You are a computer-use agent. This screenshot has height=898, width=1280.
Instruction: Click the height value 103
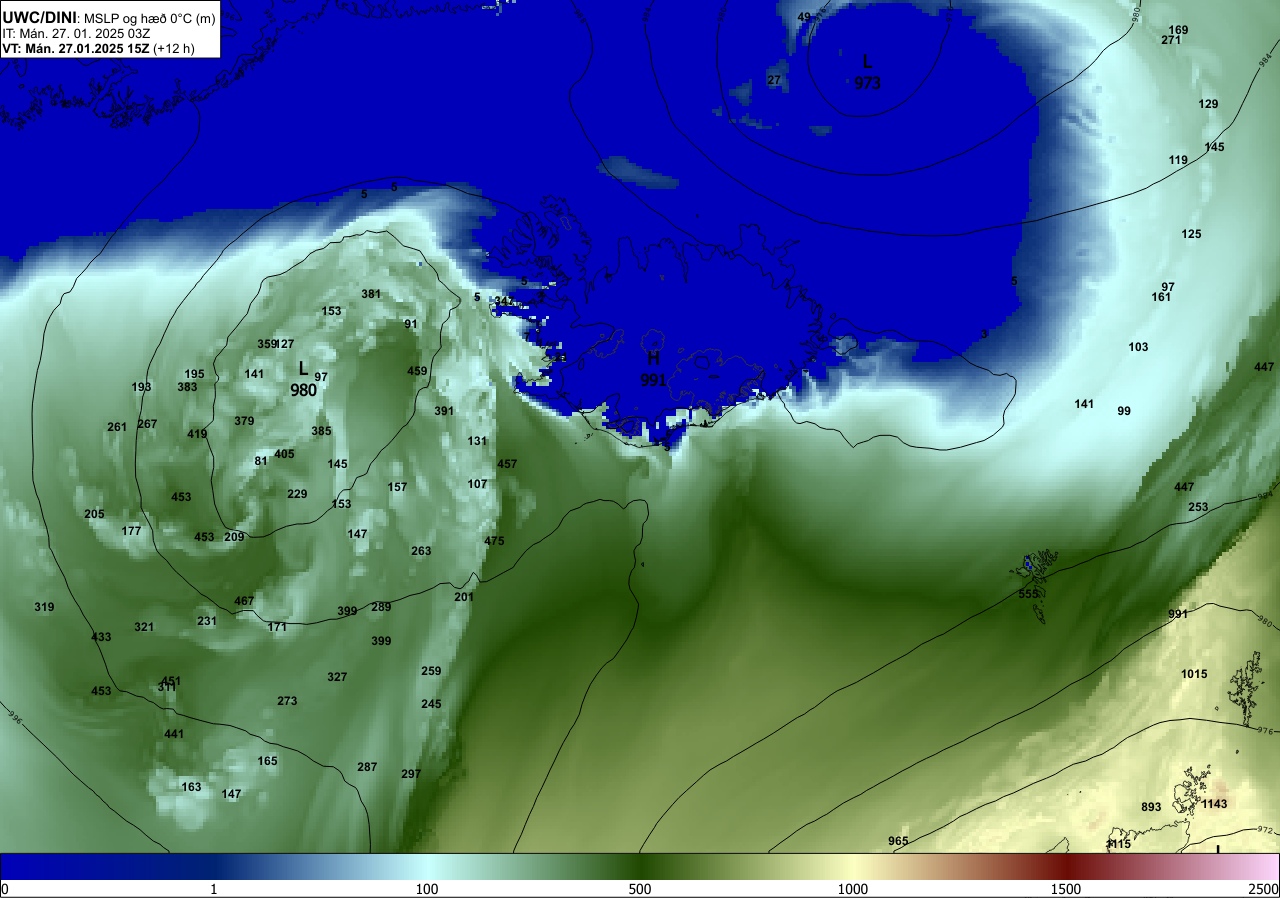[1138, 347]
